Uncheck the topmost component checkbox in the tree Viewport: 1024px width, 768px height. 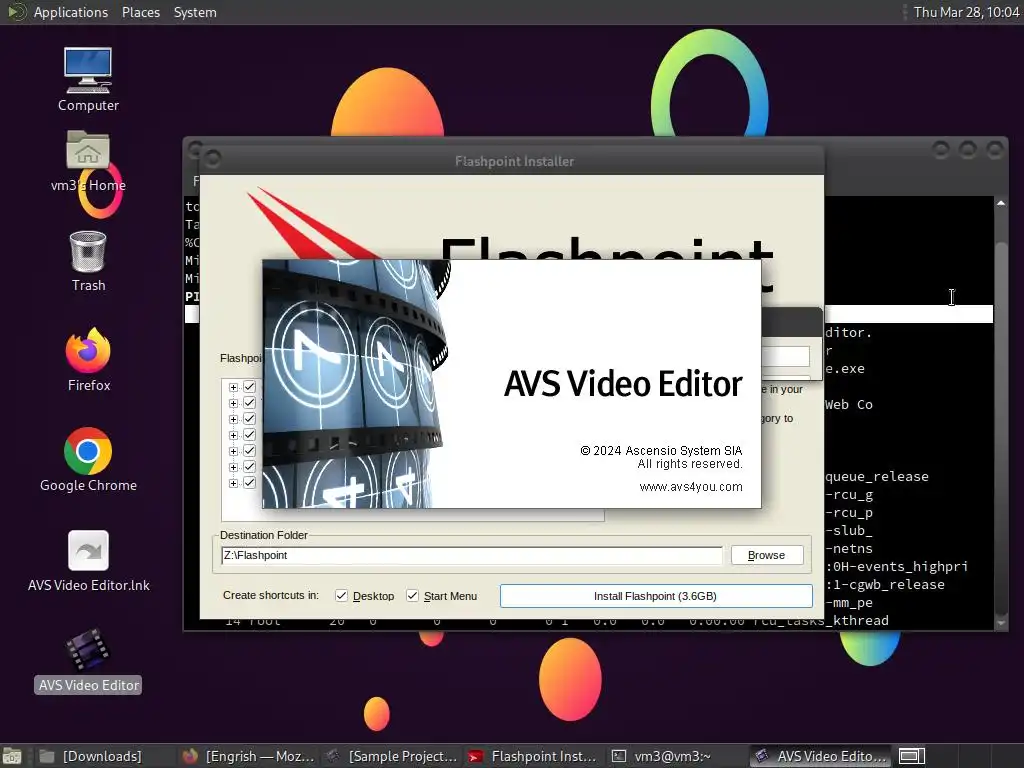click(249, 387)
